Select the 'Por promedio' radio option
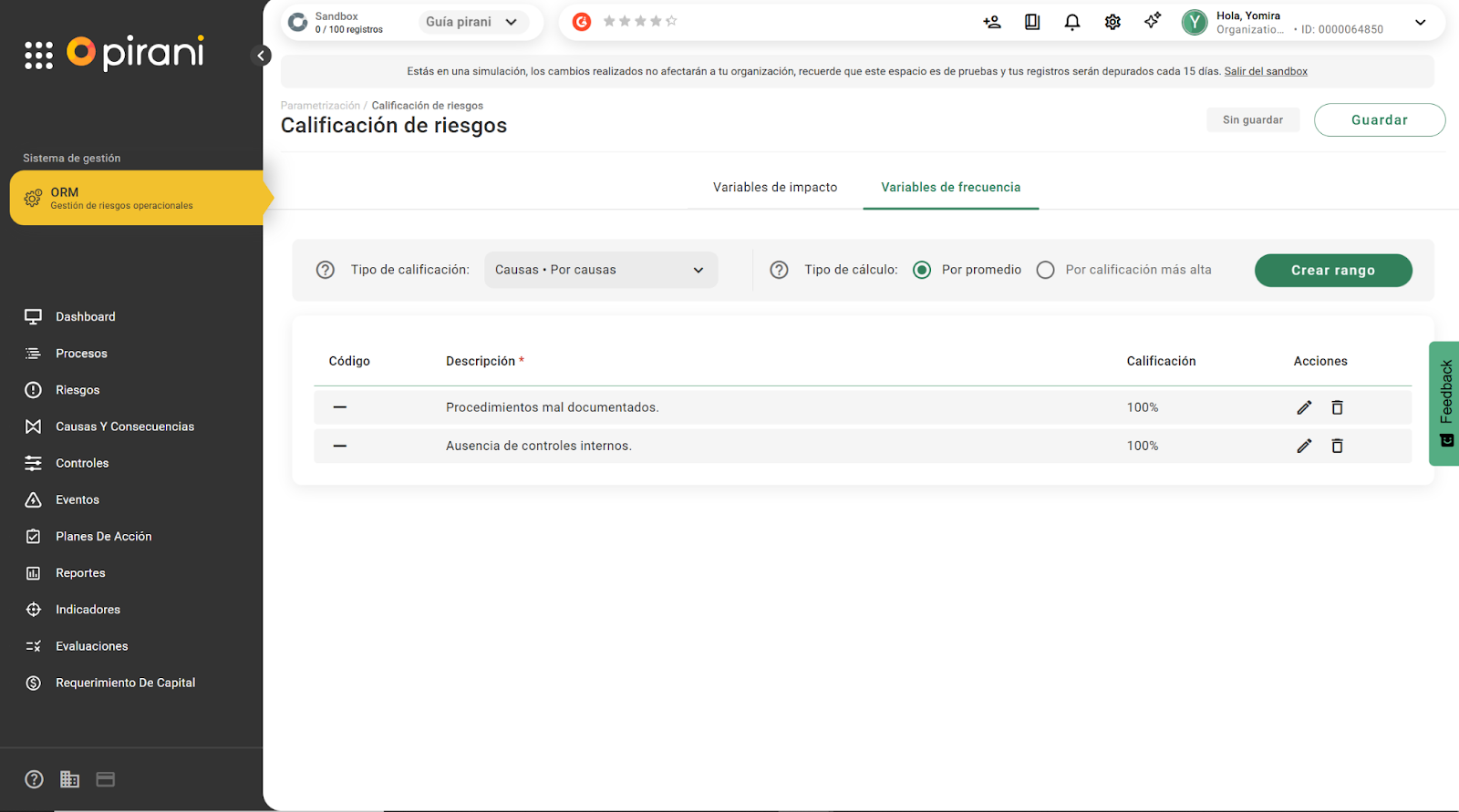1459x812 pixels. (922, 270)
